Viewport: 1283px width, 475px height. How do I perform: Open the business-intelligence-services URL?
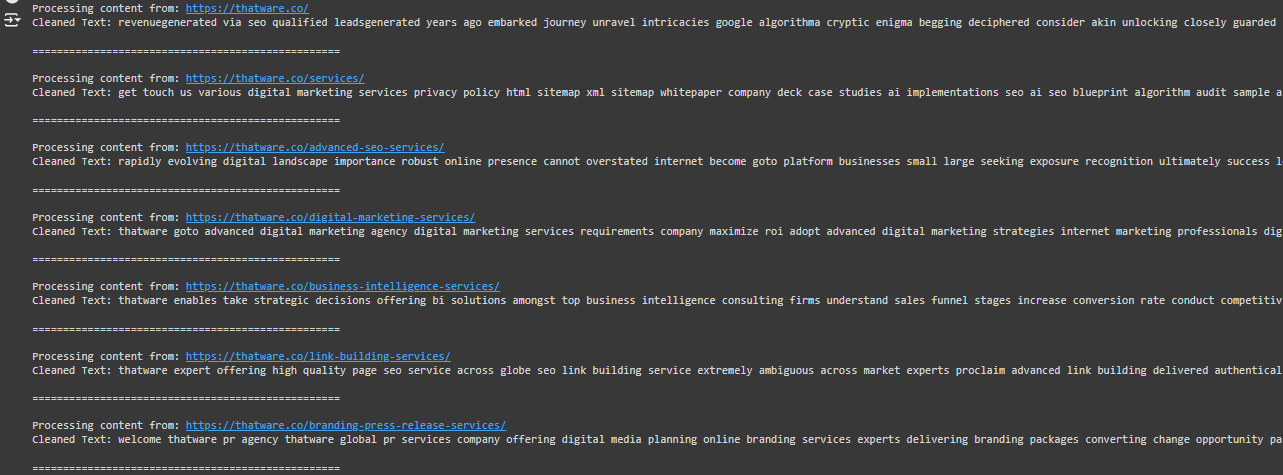pyautogui.click(x=343, y=286)
